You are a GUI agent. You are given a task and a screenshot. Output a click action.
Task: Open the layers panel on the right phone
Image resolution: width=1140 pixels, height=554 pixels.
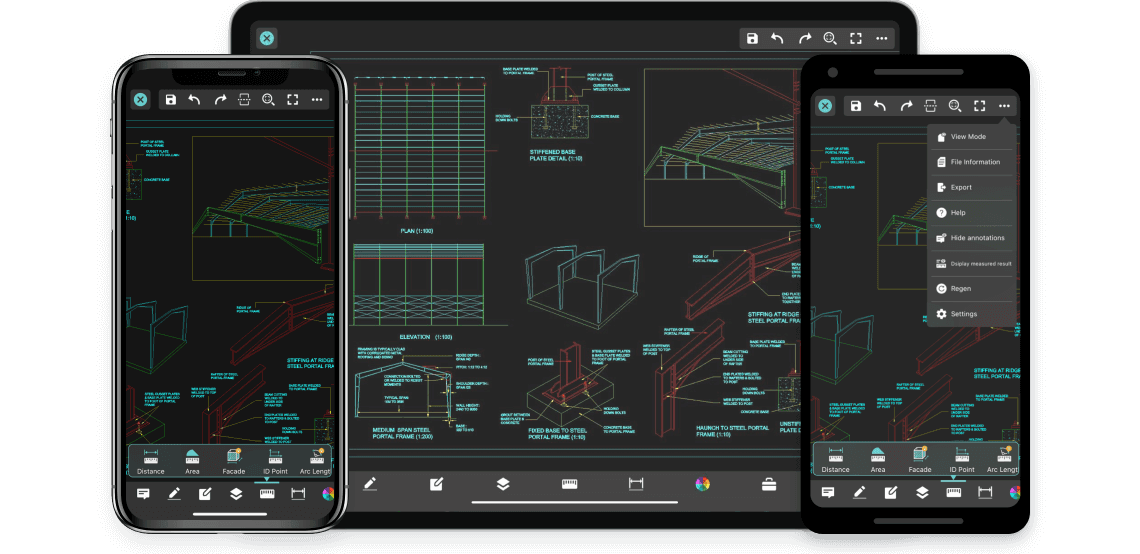click(x=922, y=493)
